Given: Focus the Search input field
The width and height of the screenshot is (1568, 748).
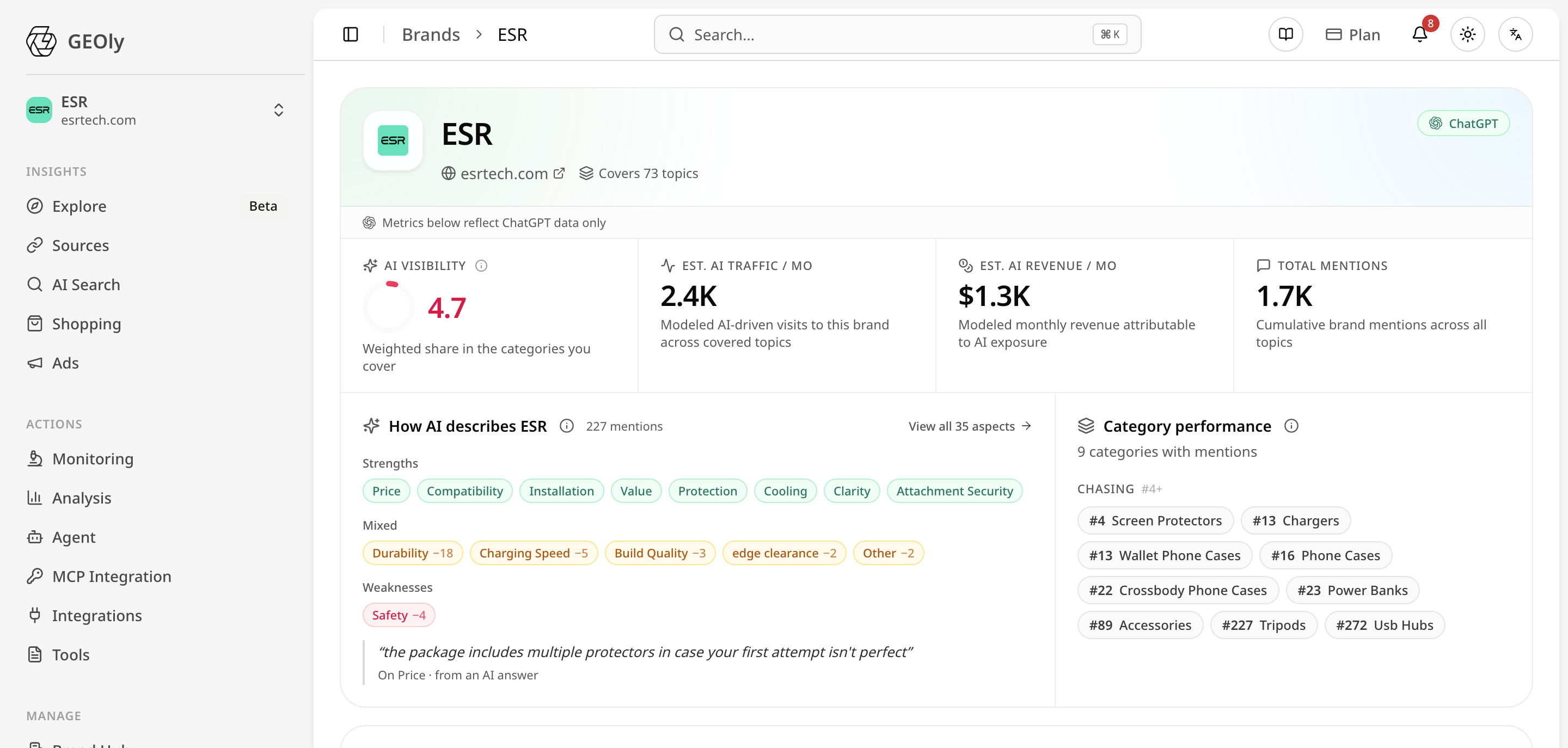Looking at the screenshot, I should 897,34.
